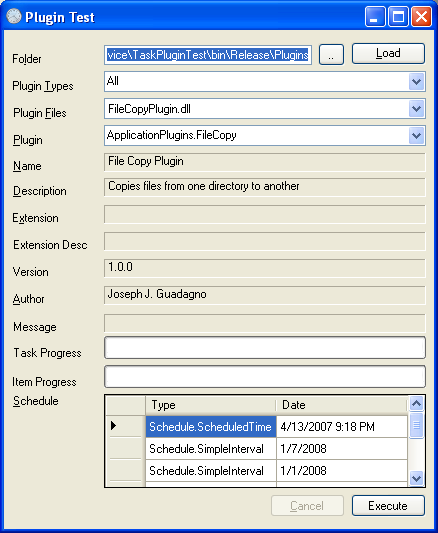Select the Schedule.ScheduledTime cell
The image size is (438, 533).
[x=211, y=427]
